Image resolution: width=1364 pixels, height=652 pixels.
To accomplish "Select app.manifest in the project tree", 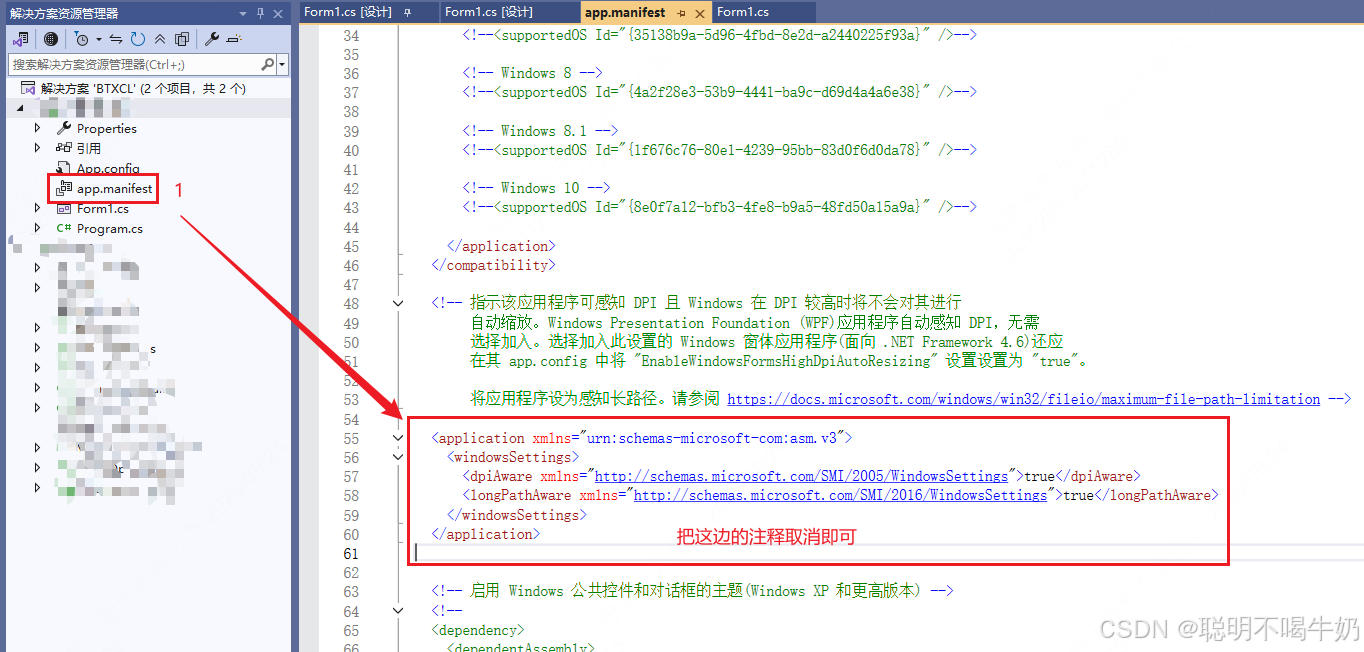I will pos(115,188).
